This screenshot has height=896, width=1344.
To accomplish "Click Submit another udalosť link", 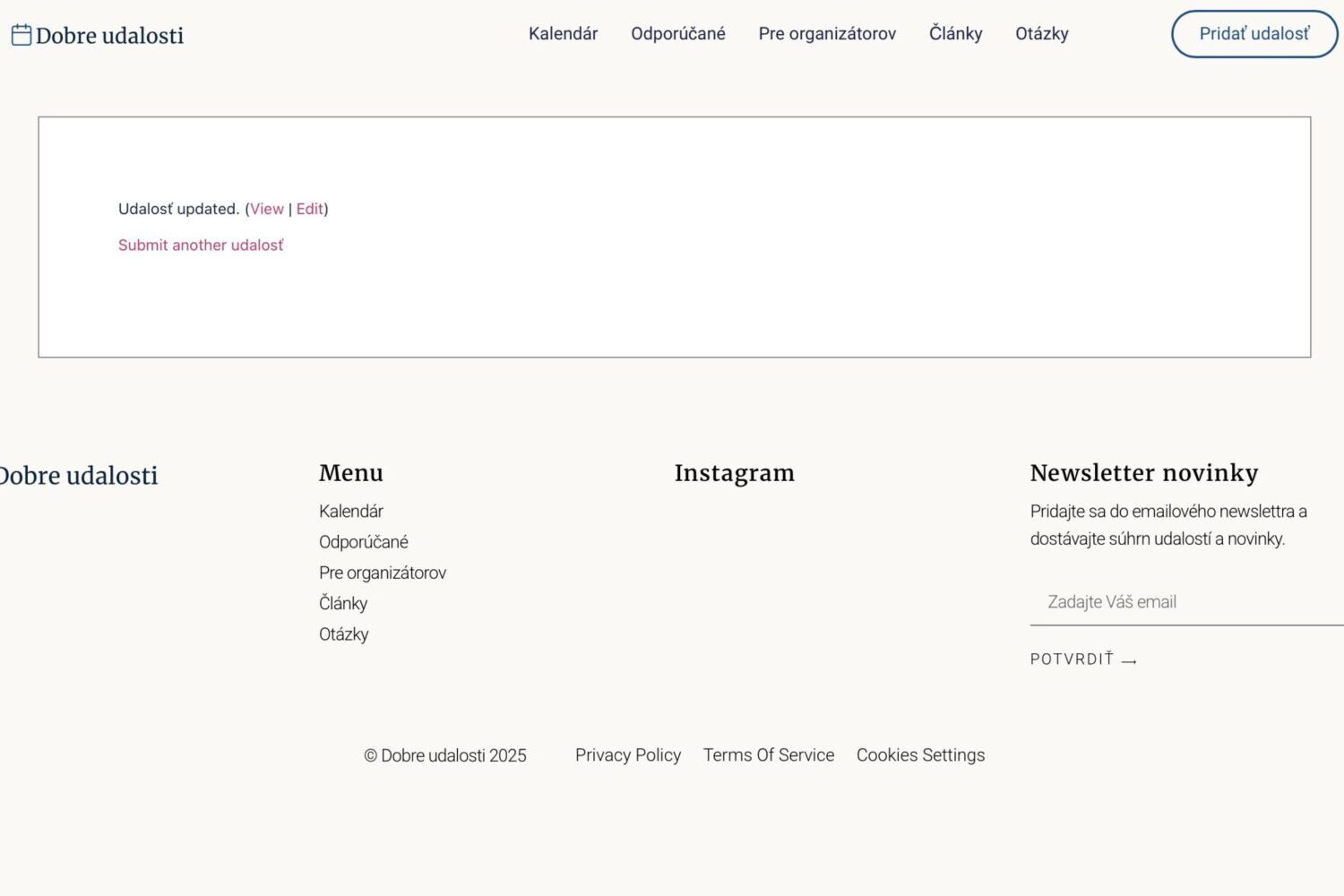I will click(x=201, y=246).
